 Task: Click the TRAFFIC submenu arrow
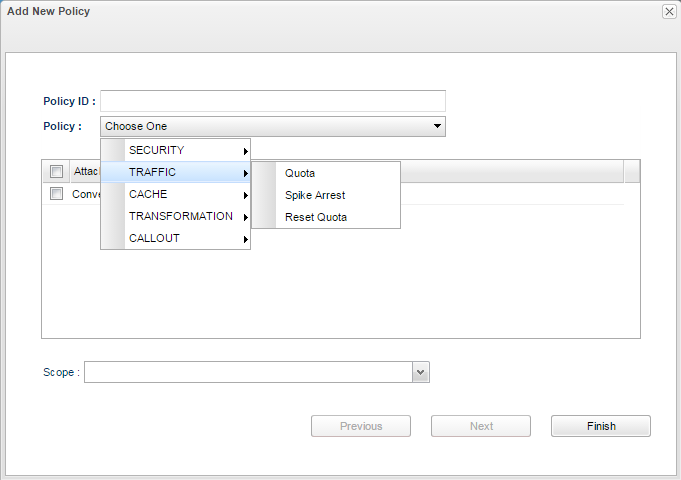click(245, 173)
